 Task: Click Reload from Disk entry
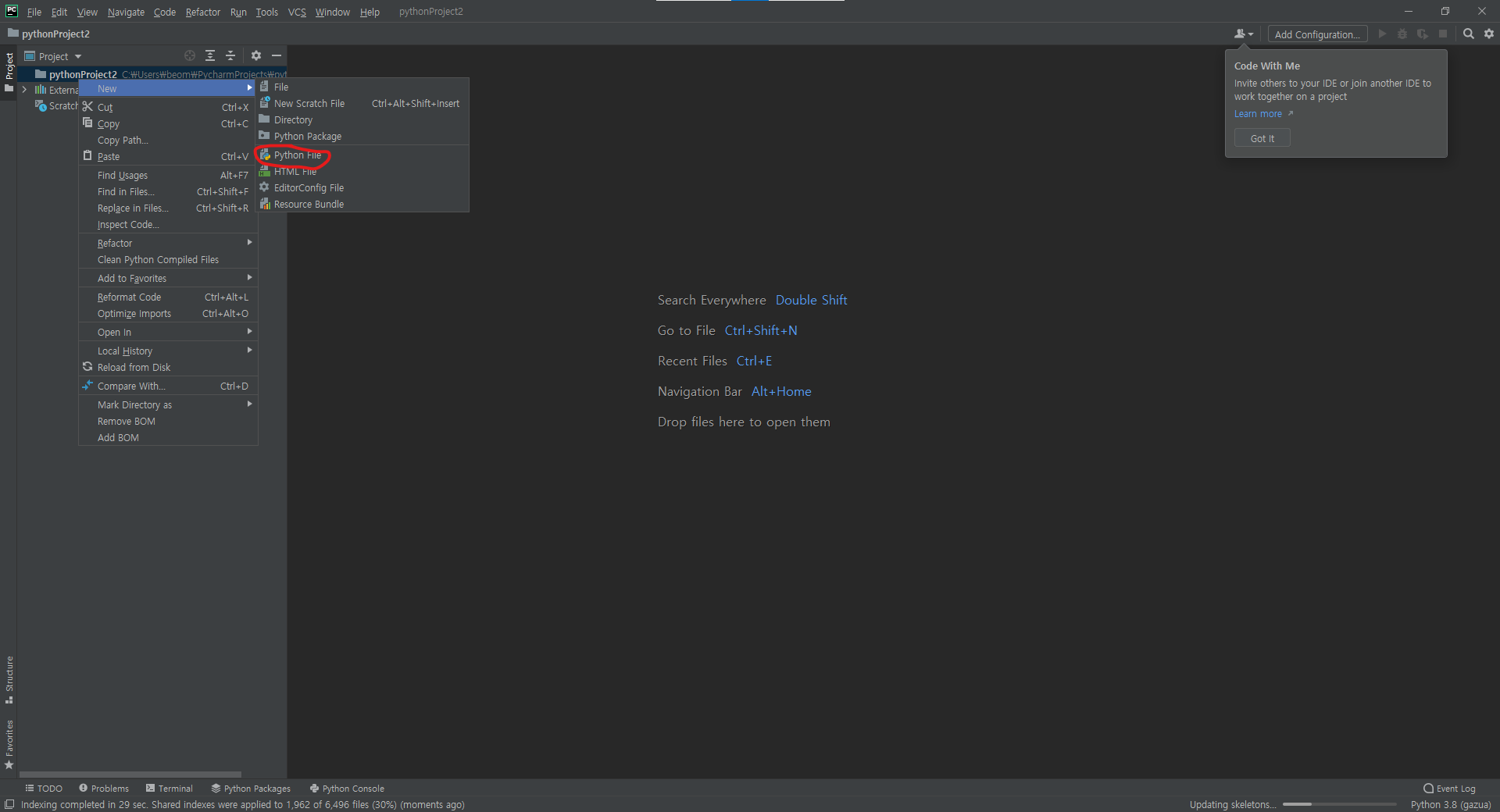tap(168, 367)
